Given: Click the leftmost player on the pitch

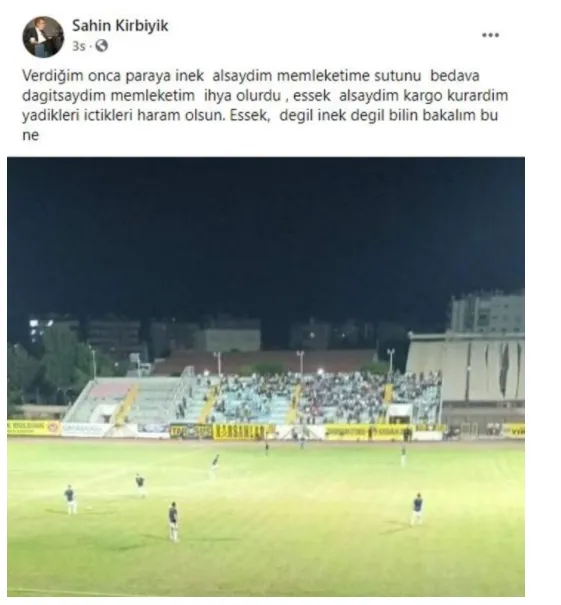Looking at the screenshot, I should (x=70, y=500).
